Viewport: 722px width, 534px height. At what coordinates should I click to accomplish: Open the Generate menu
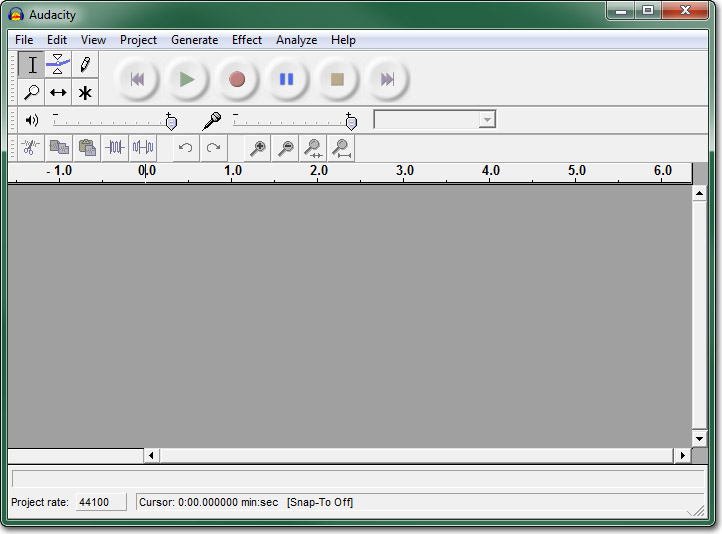pyautogui.click(x=194, y=40)
